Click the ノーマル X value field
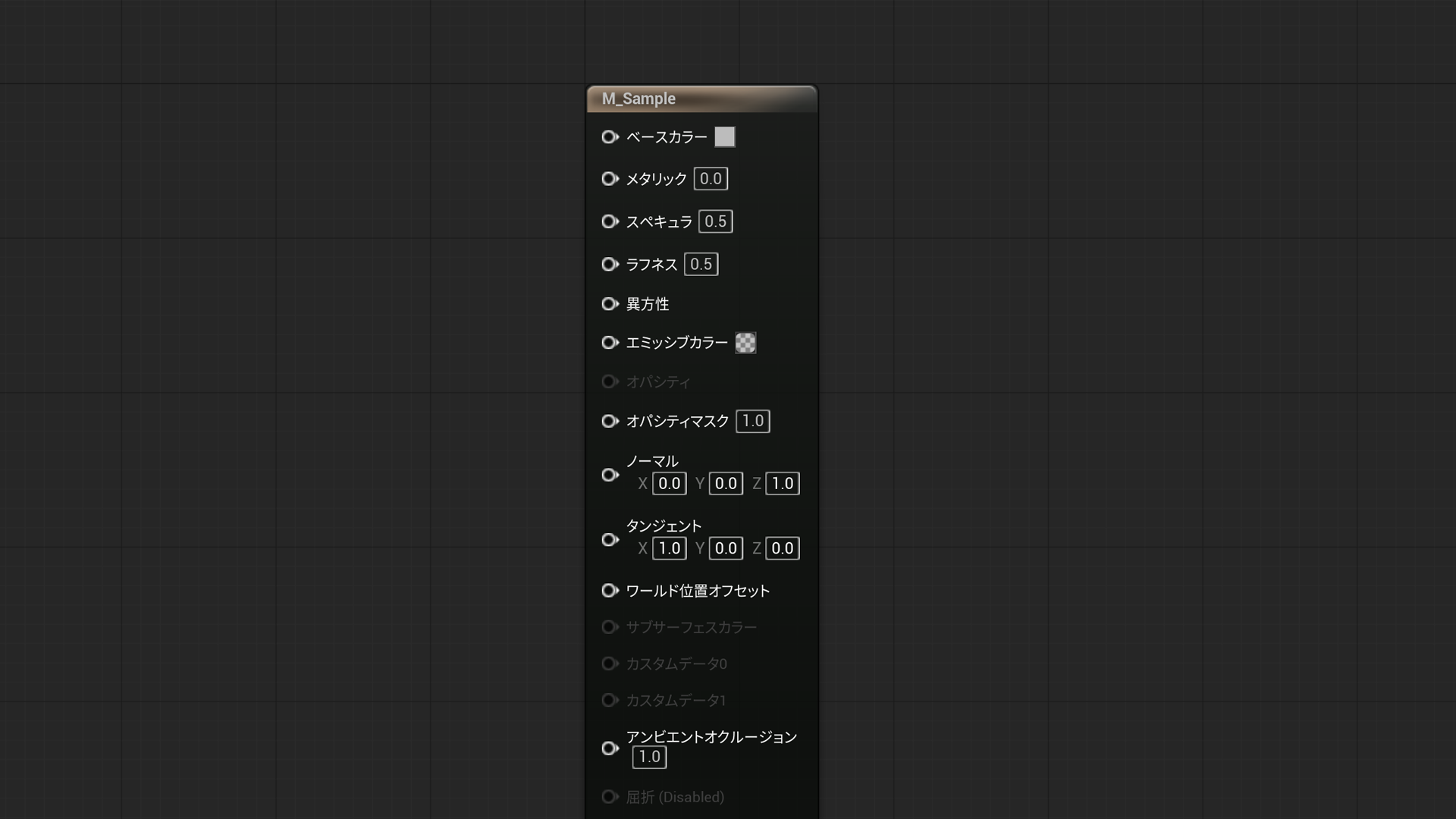 tap(669, 484)
